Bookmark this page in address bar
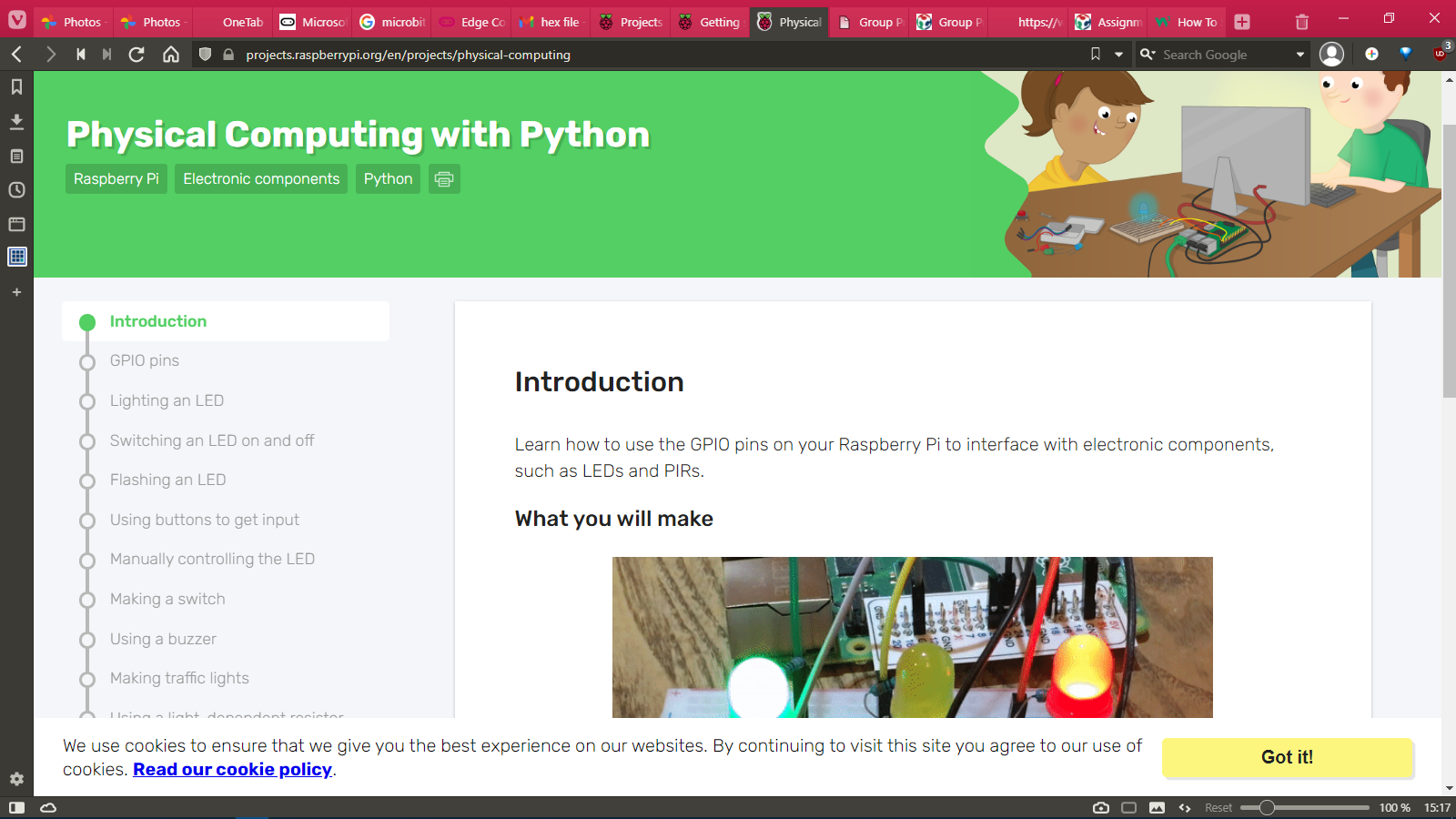This screenshot has height=819, width=1456. point(1096,55)
